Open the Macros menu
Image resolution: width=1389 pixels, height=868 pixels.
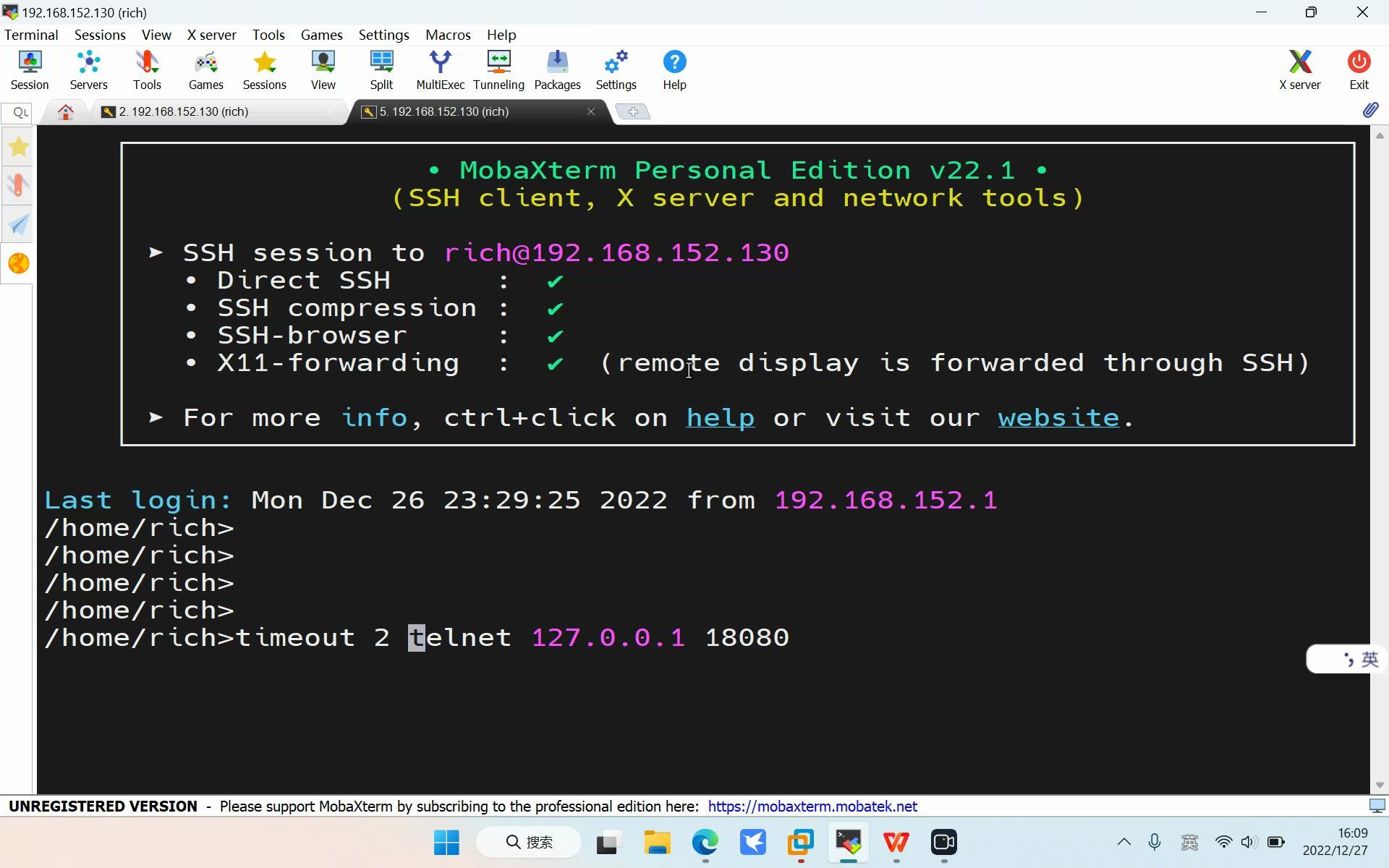448,35
